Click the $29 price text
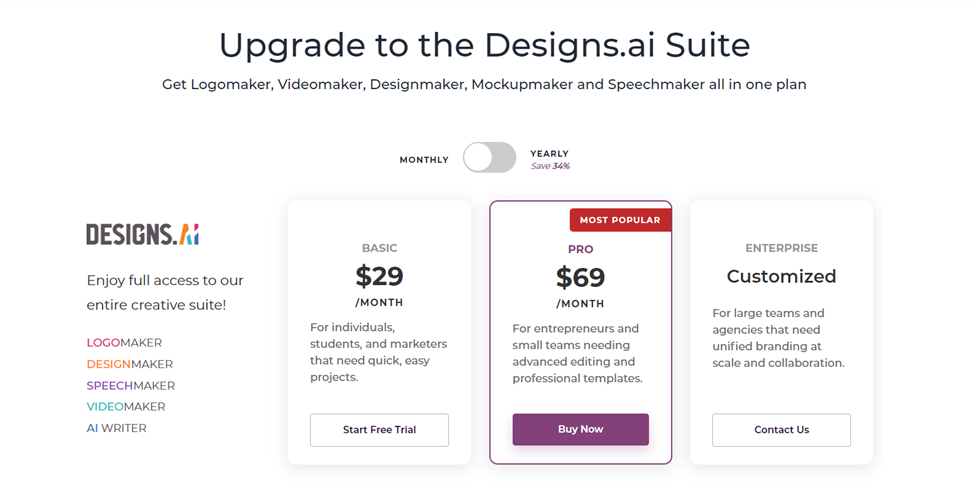 click(379, 276)
